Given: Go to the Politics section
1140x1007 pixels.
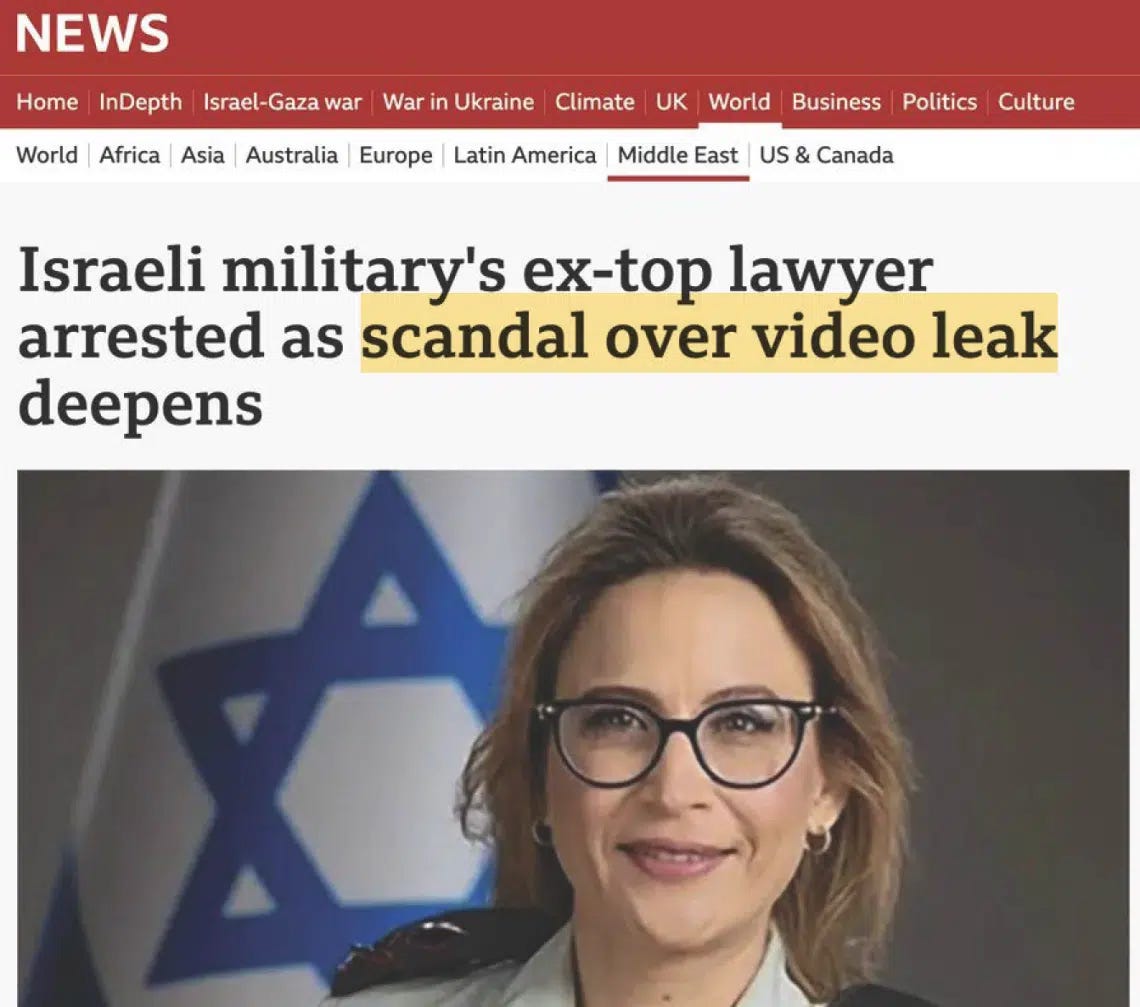Looking at the screenshot, I should 939,102.
